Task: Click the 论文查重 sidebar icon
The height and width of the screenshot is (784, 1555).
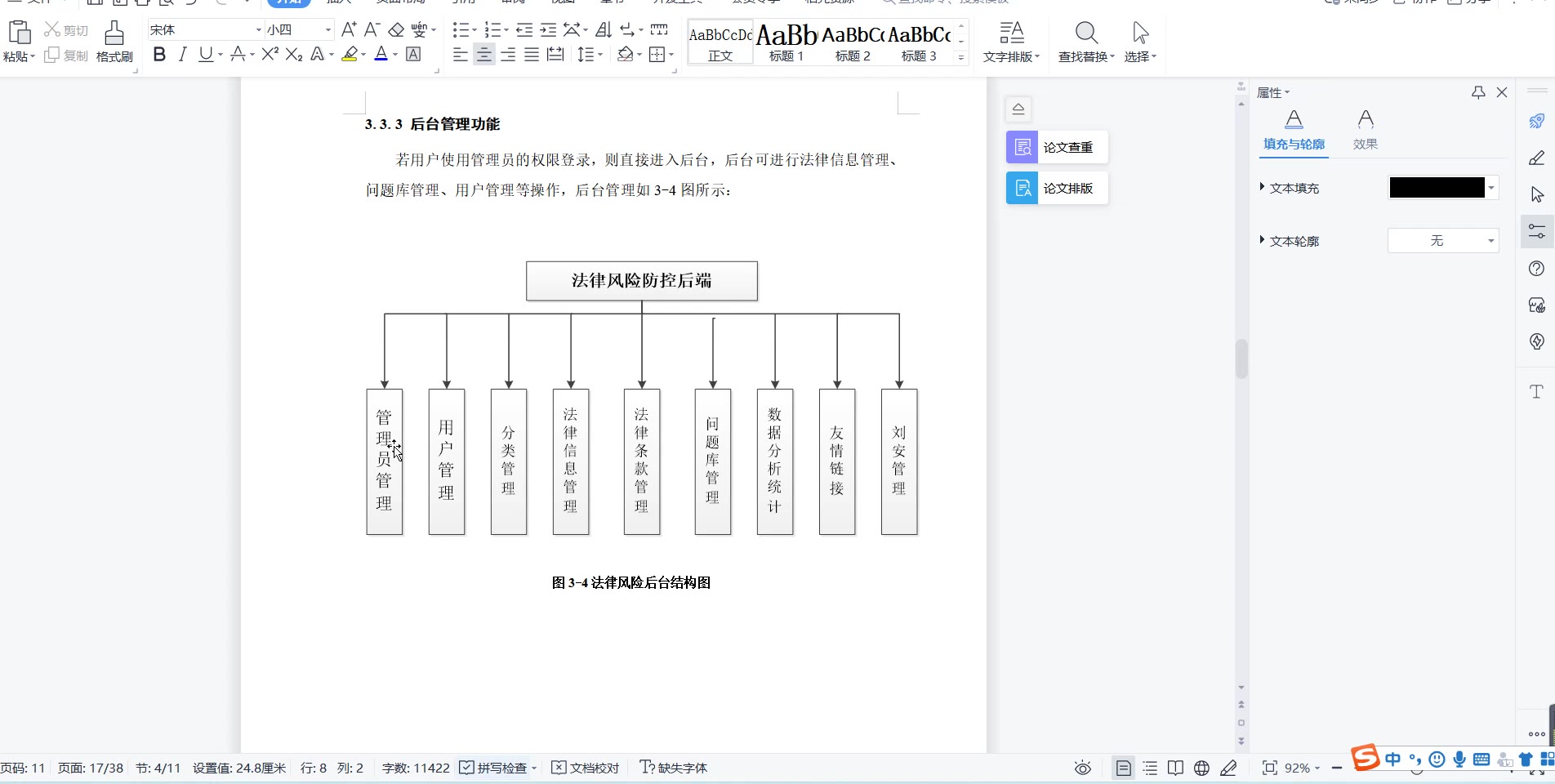Action: point(1022,147)
